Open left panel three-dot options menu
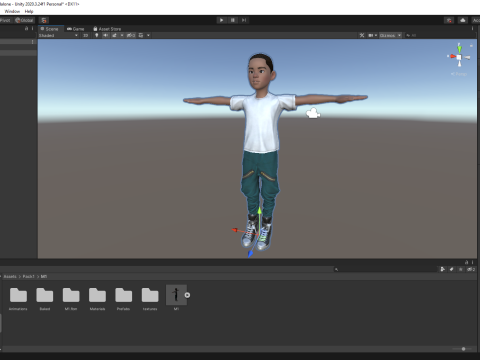This screenshot has width=480, height=360. 32,29
